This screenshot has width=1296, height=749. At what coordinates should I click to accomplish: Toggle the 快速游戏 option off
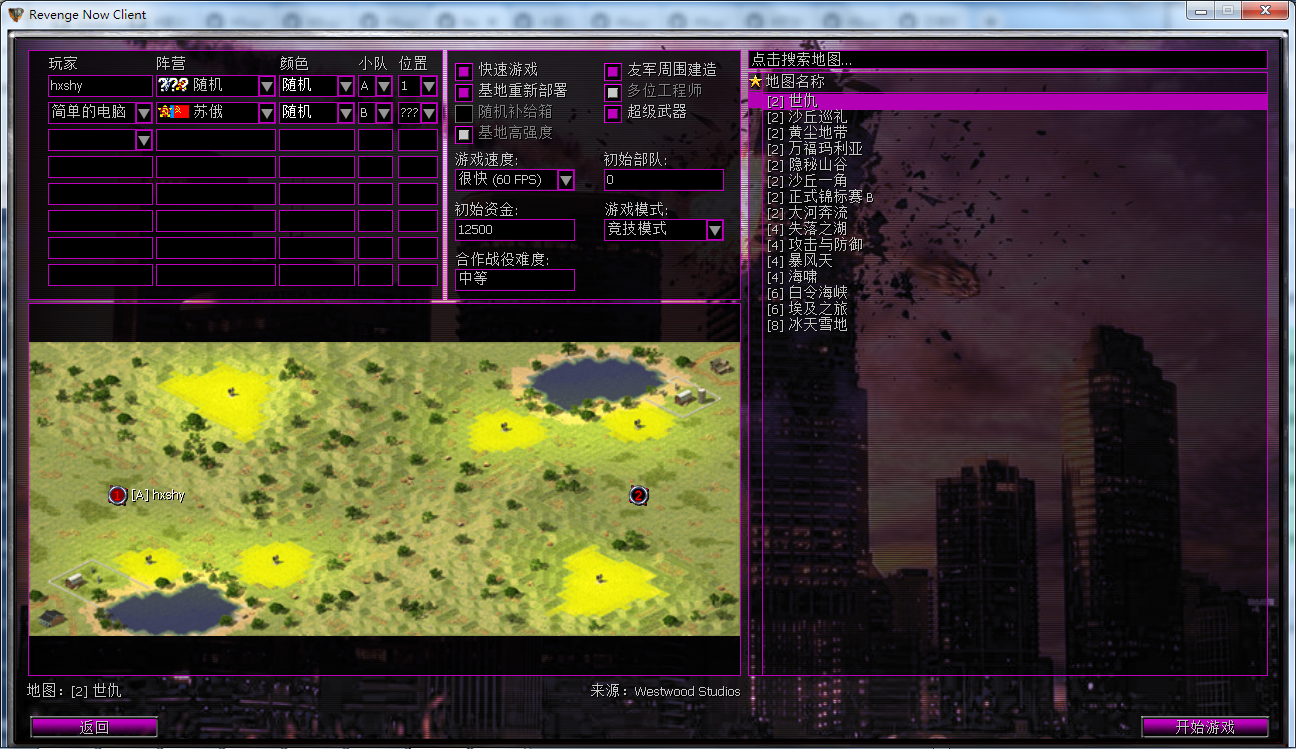[x=463, y=71]
